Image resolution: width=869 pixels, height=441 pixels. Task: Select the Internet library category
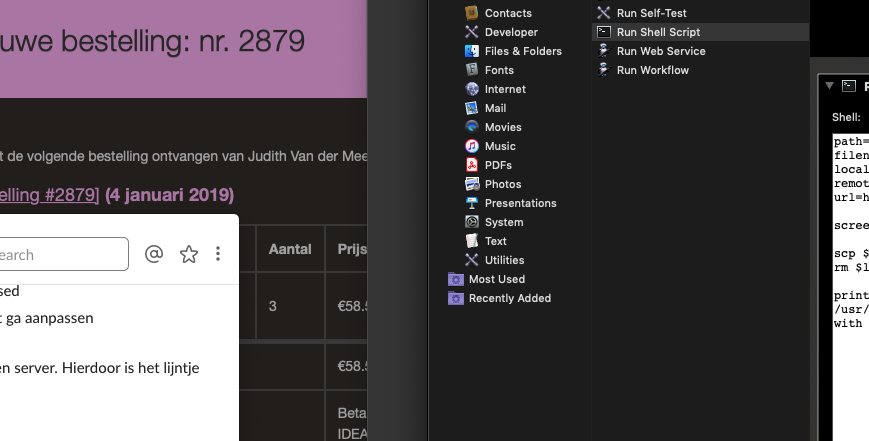pos(504,89)
